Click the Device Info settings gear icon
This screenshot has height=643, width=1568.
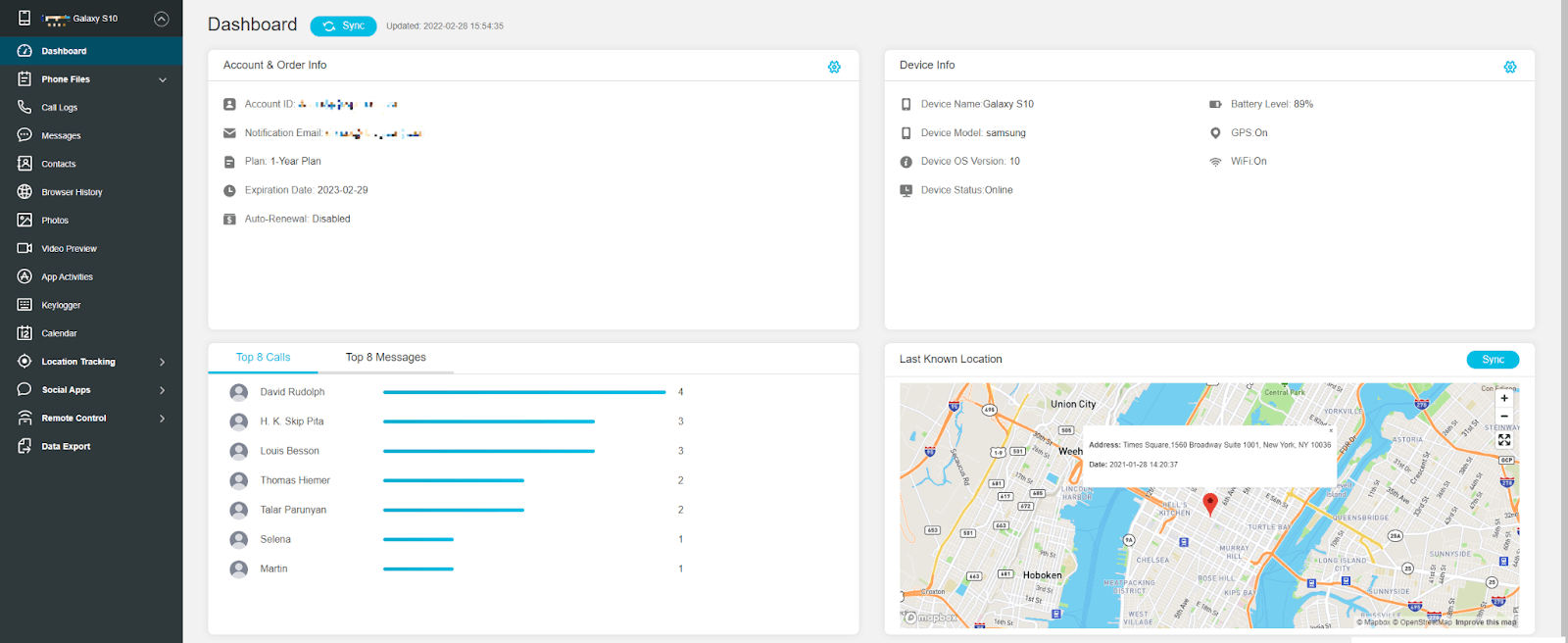tap(1509, 67)
